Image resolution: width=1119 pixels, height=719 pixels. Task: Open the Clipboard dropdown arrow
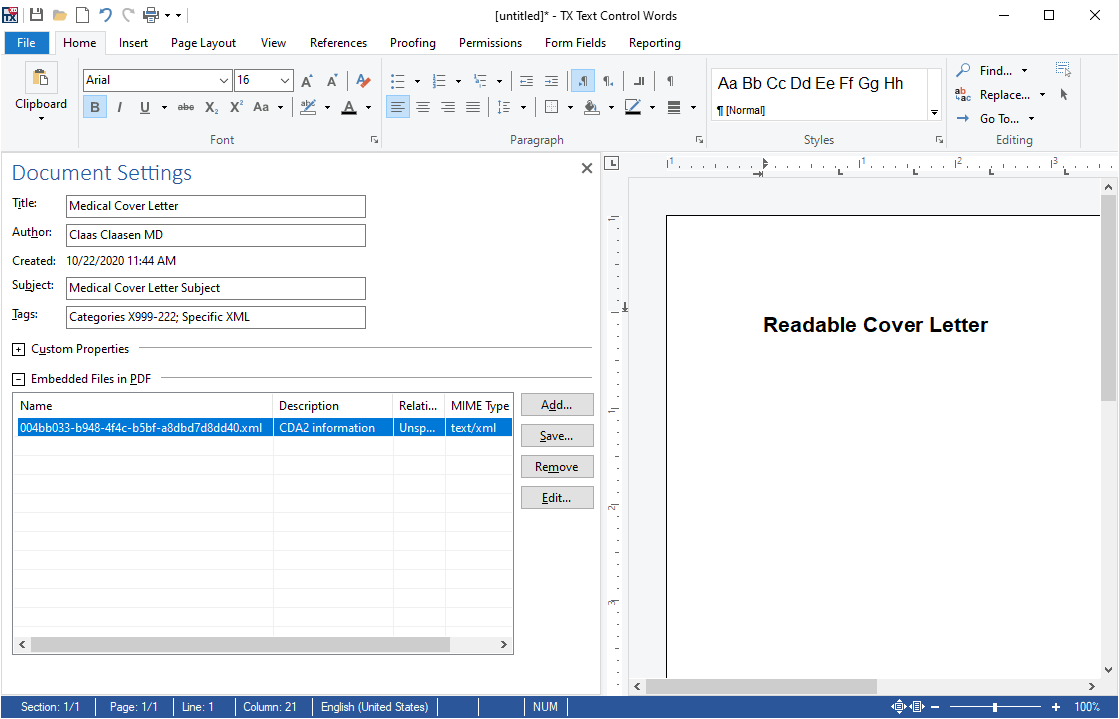tap(41, 119)
